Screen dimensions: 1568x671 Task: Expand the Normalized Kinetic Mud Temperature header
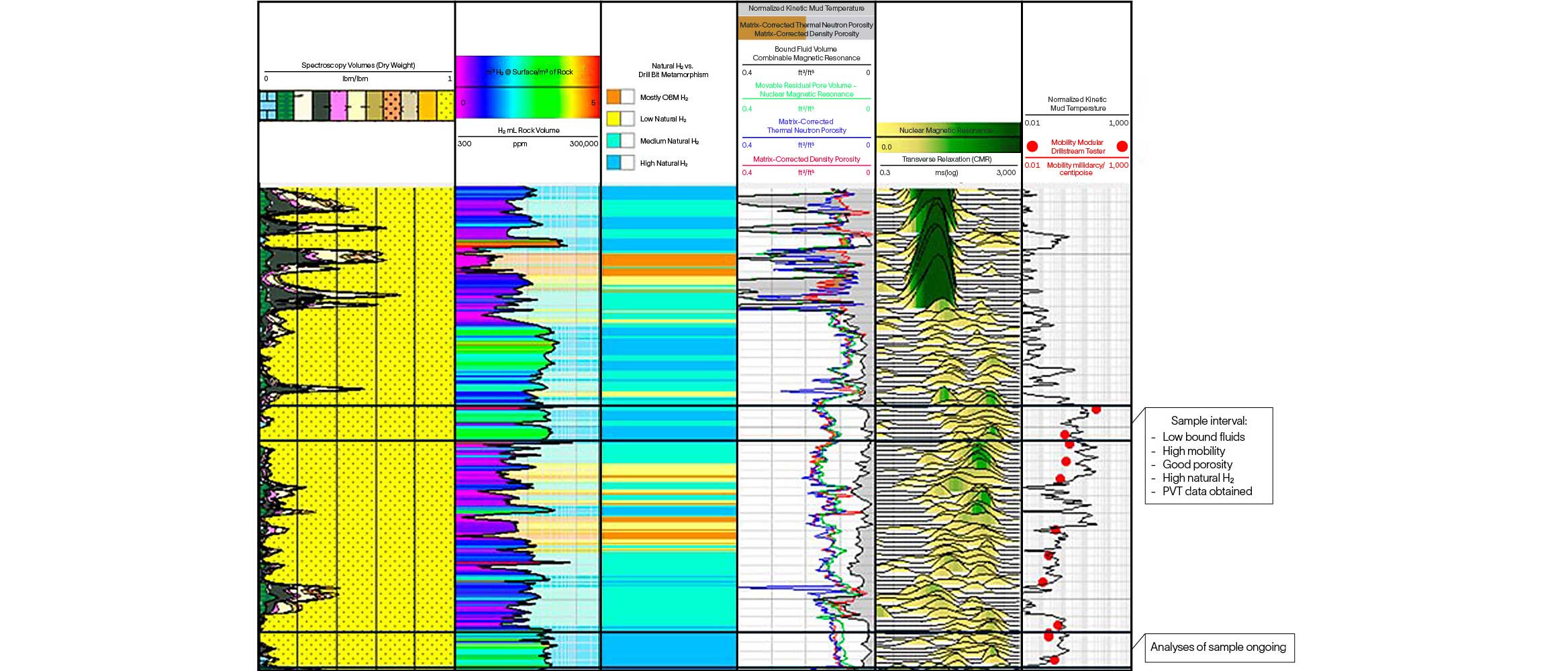(805, 9)
